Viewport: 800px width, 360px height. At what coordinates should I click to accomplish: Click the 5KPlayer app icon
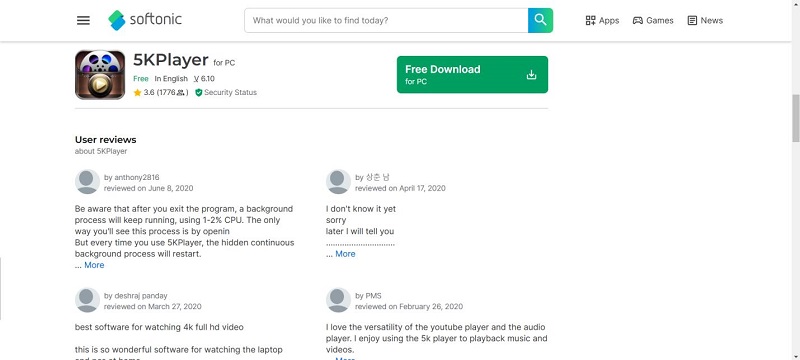coord(100,74)
